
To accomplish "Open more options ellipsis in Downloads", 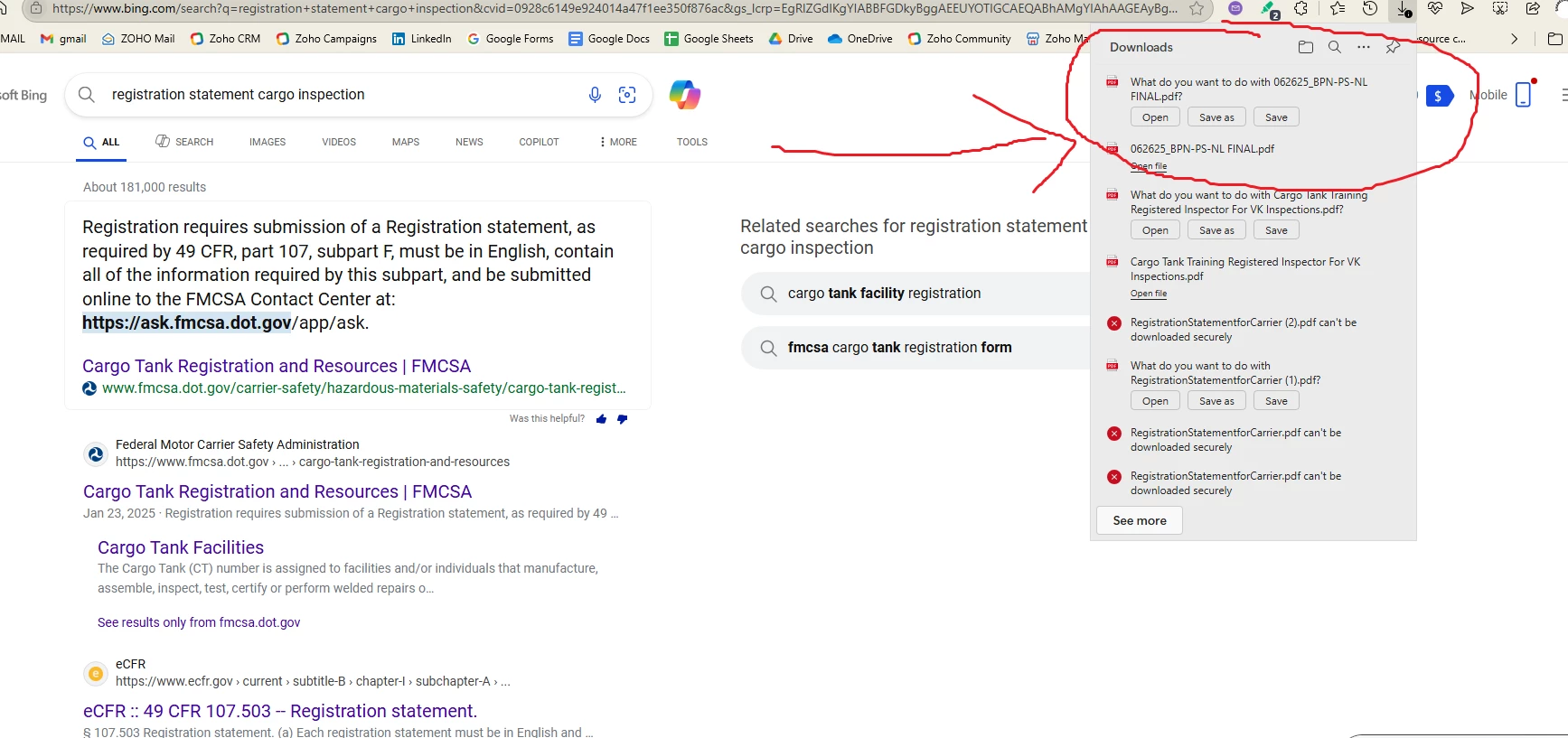I will pos(1364,47).
